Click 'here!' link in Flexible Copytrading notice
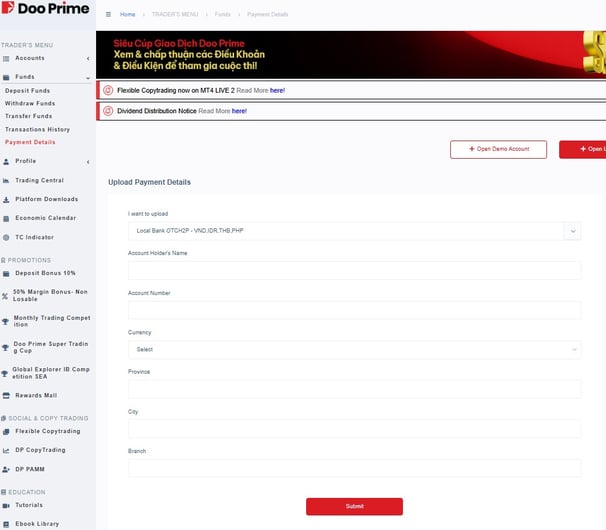Image resolution: width=606 pixels, height=530 pixels. pos(277,90)
